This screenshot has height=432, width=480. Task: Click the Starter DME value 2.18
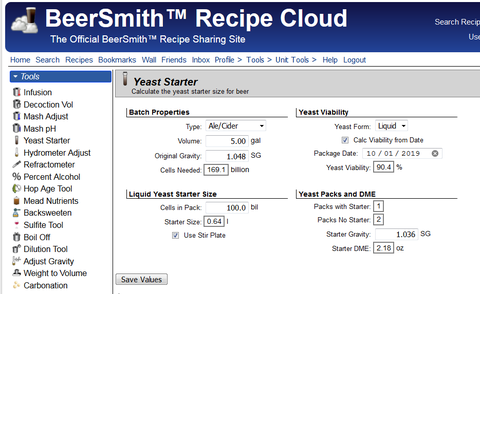click(x=383, y=248)
